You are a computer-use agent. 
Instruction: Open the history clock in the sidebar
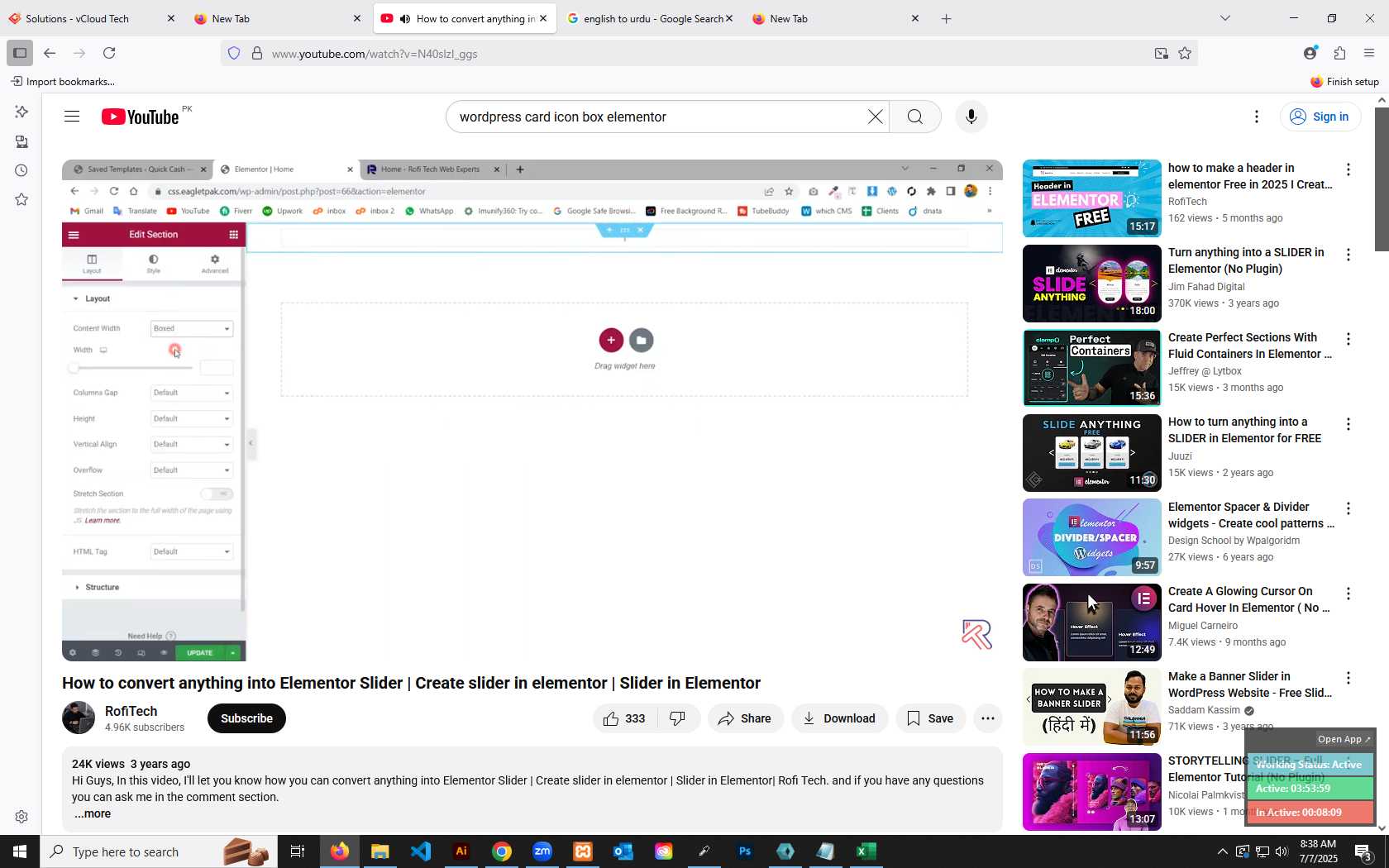point(21,170)
